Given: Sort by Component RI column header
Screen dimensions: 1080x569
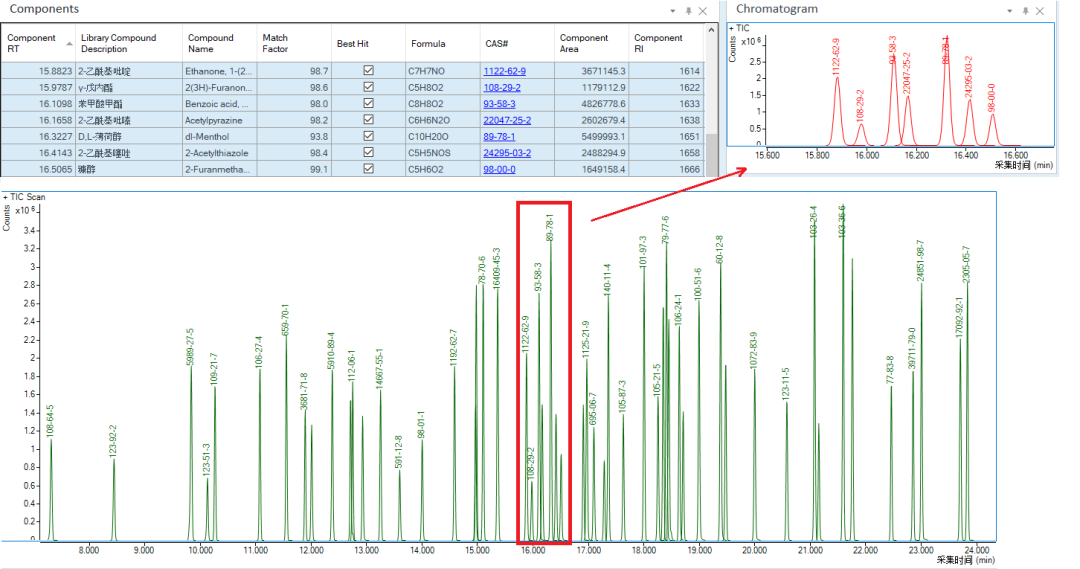Looking at the screenshot, I should 666,43.
